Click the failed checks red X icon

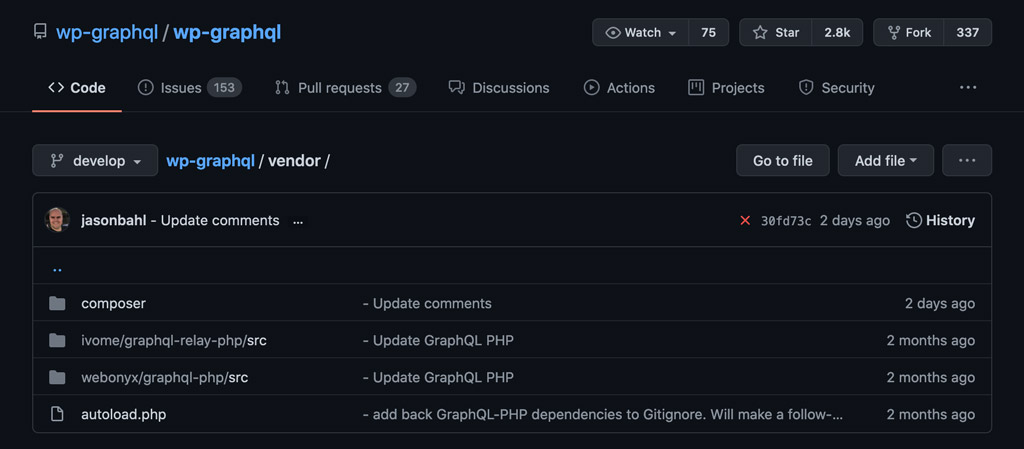tap(745, 221)
